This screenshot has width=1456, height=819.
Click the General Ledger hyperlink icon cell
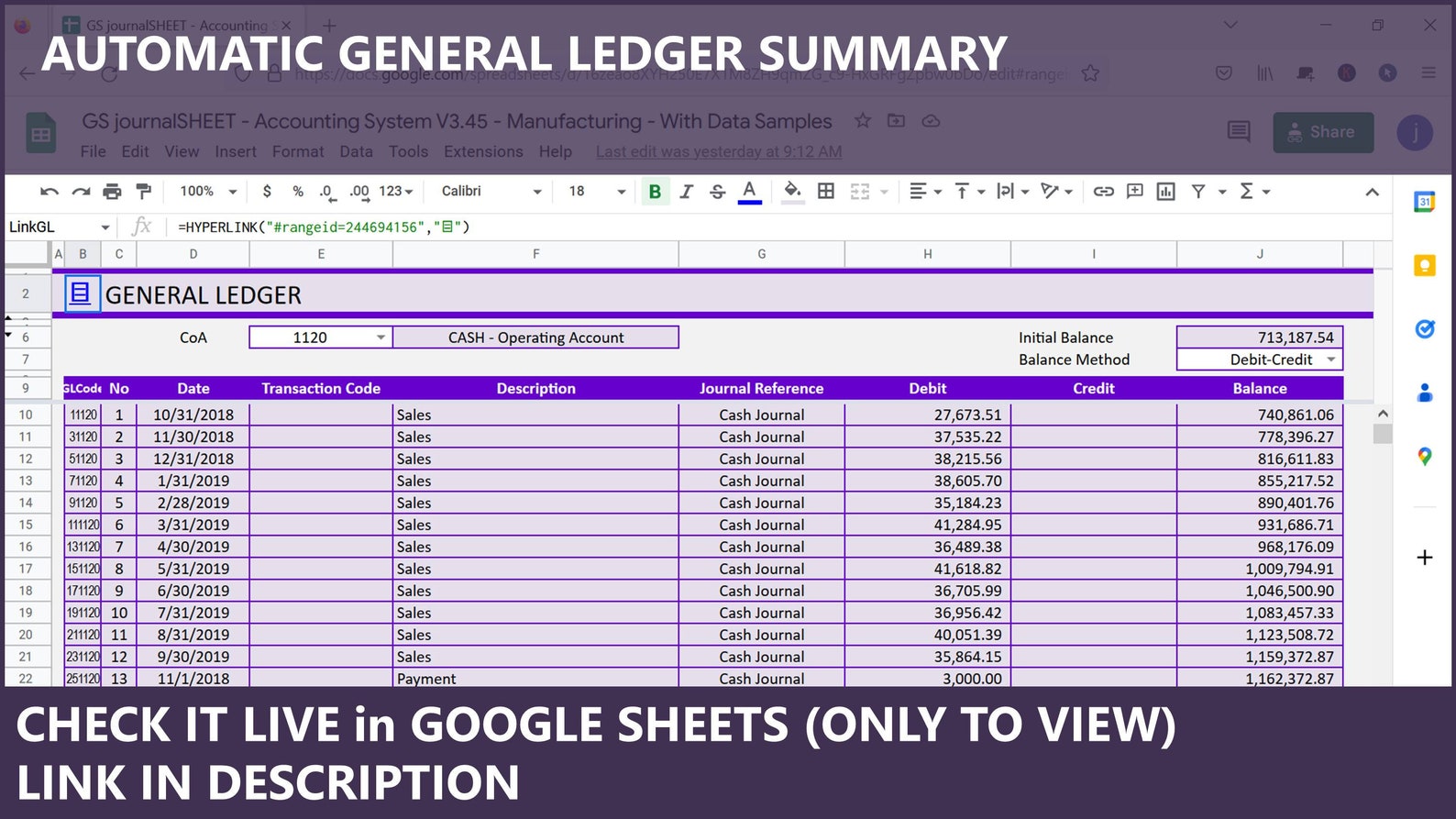(x=82, y=294)
